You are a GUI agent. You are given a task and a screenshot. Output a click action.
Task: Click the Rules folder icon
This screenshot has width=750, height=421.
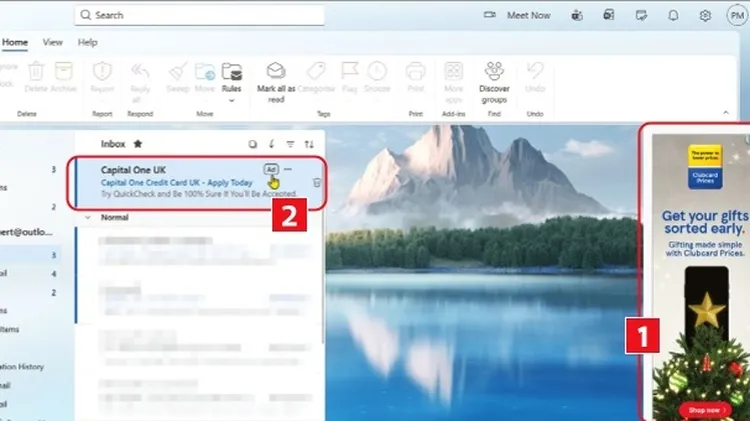click(x=232, y=71)
